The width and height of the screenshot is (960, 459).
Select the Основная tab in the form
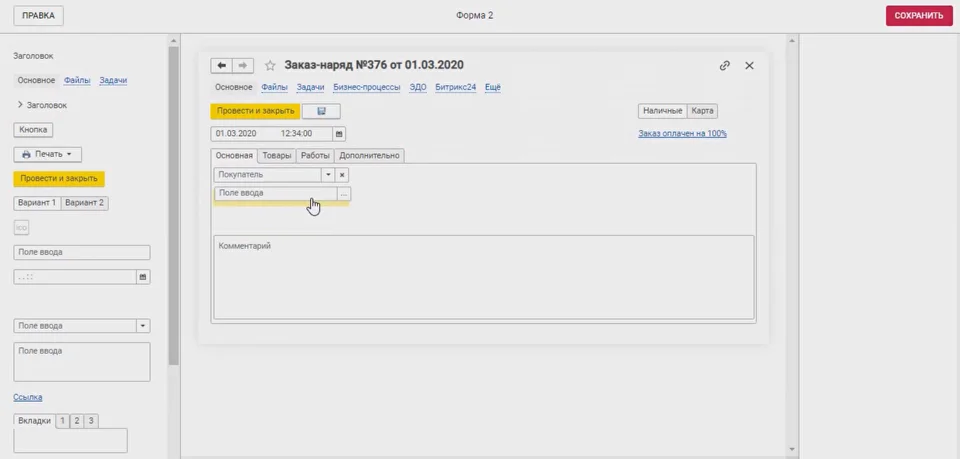point(234,156)
